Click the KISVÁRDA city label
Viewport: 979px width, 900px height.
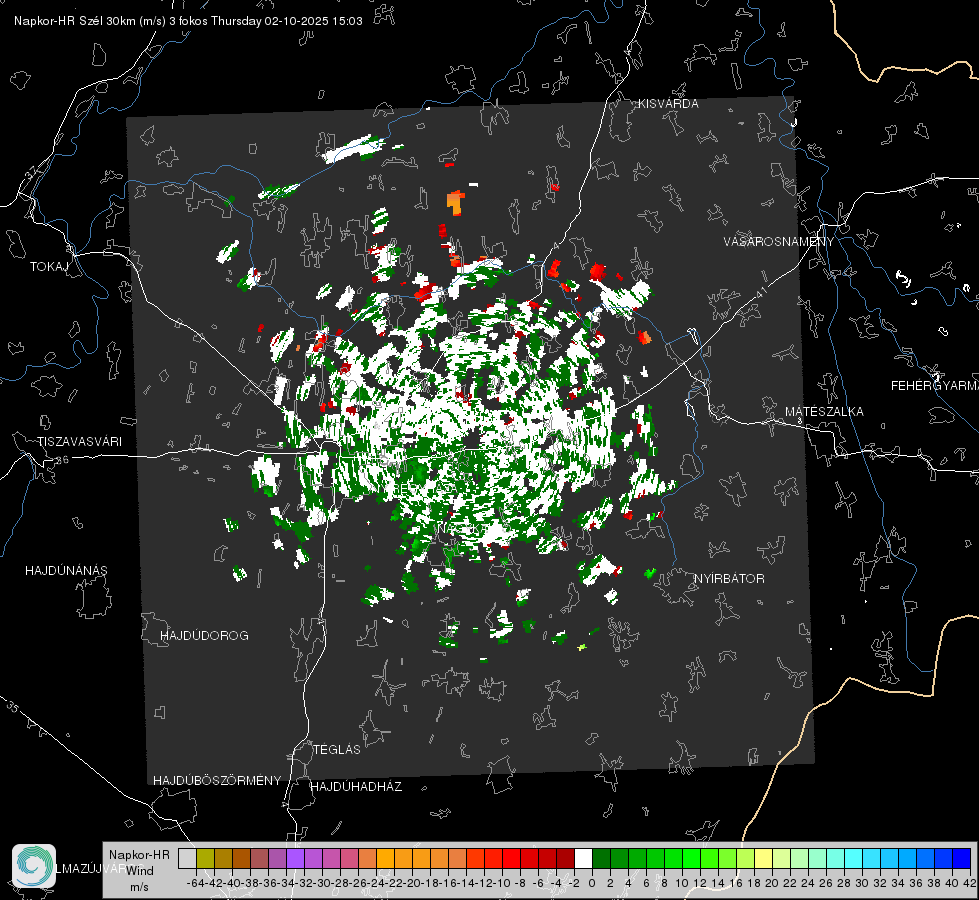click(668, 104)
